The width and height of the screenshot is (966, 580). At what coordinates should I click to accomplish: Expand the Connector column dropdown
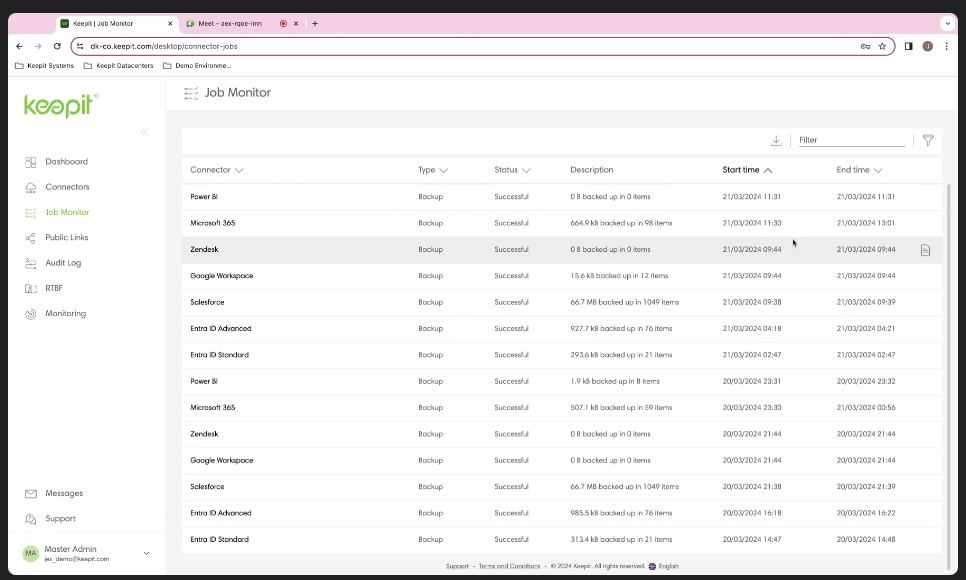[x=239, y=171]
